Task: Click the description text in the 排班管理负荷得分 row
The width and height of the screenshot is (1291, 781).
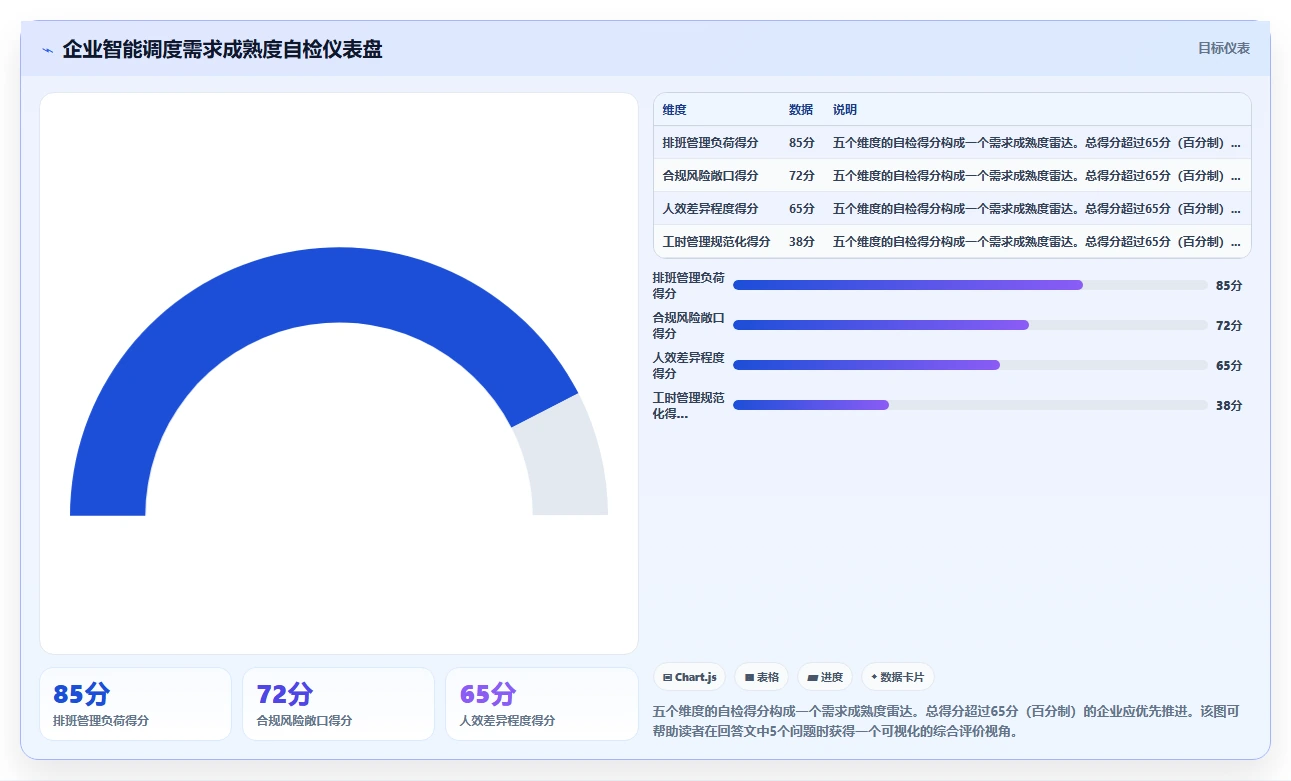Action: [1037, 143]
